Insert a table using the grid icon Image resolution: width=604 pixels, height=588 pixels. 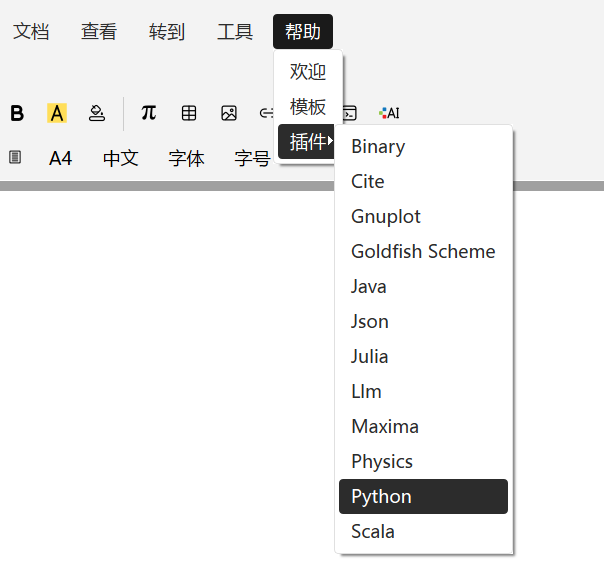188,113
